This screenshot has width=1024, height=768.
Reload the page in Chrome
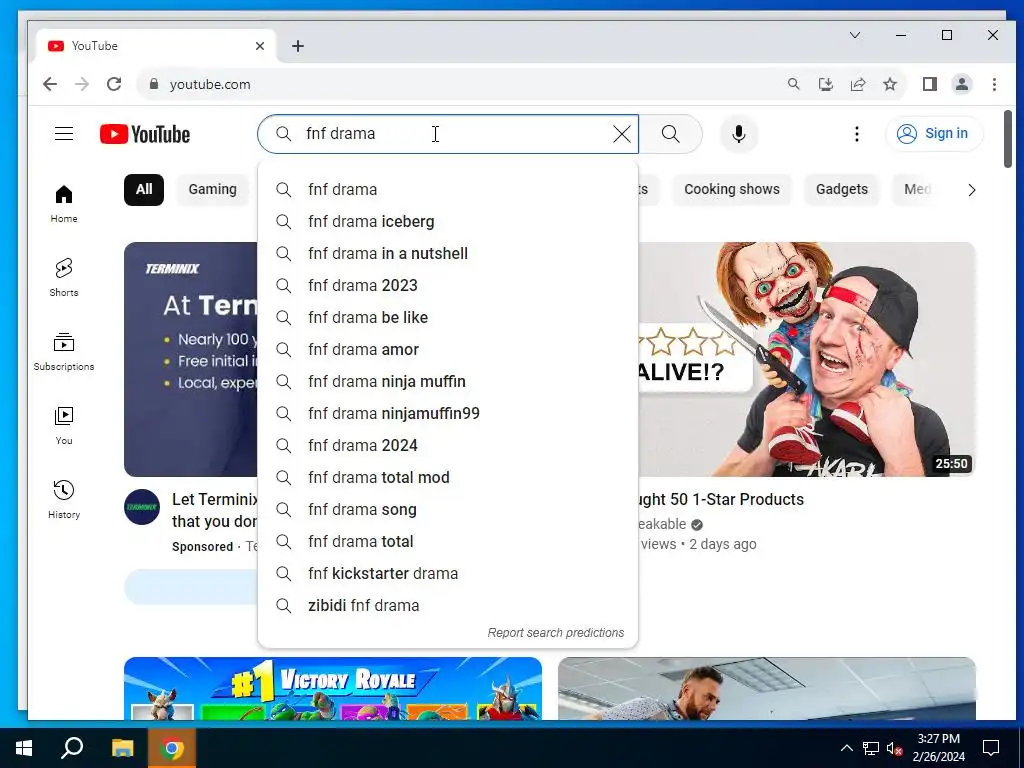point(114,84)
